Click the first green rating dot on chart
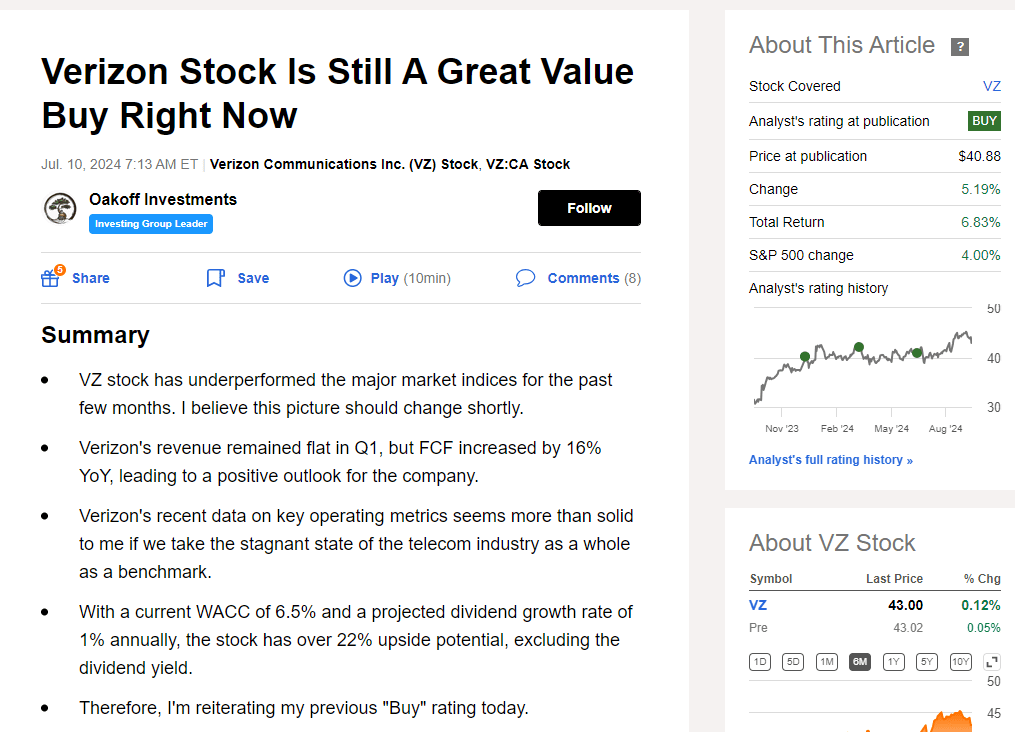Image resolution: width=1015 pixels, height=732 pixels. click(805, 356)
